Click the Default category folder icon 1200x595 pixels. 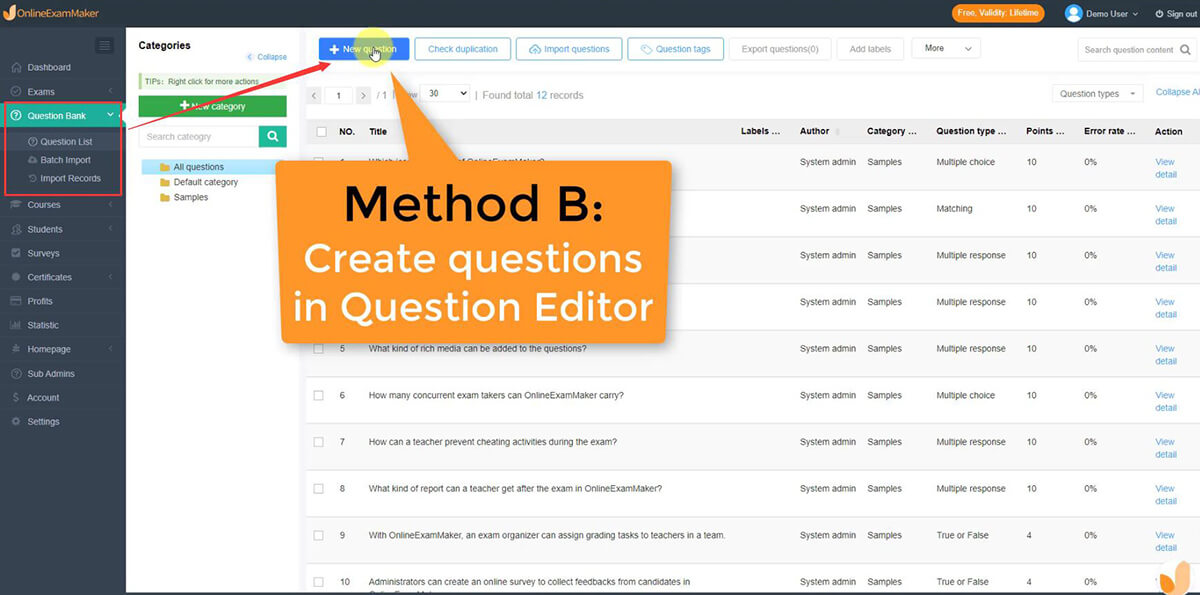(165, 182)
